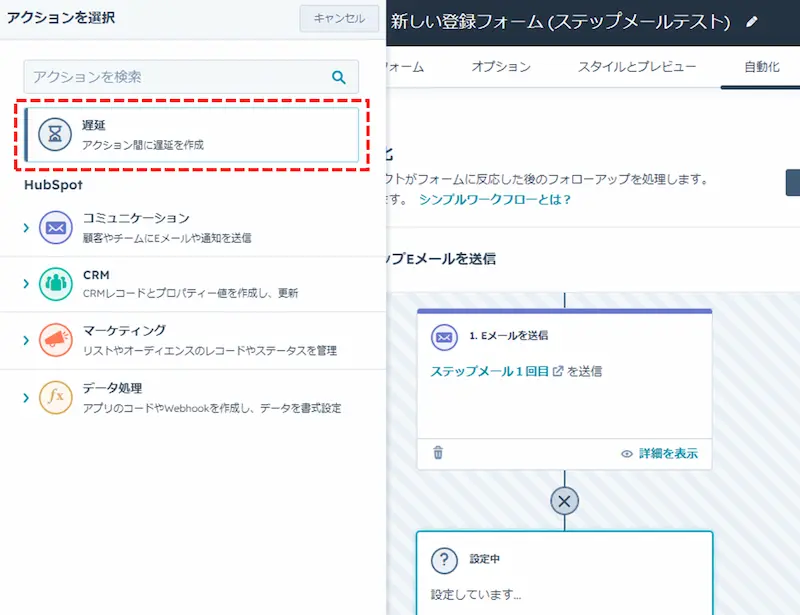Viewport: 800px width, 615px height.
Task: Expand the コミュニケーション category chevron
Action: click(26, 228)
